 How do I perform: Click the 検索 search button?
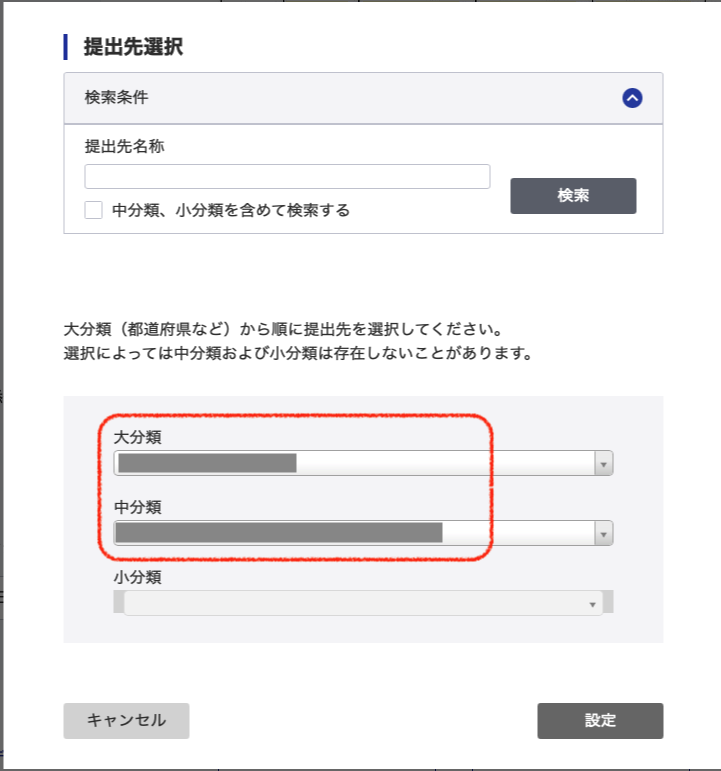coord(573,196)
